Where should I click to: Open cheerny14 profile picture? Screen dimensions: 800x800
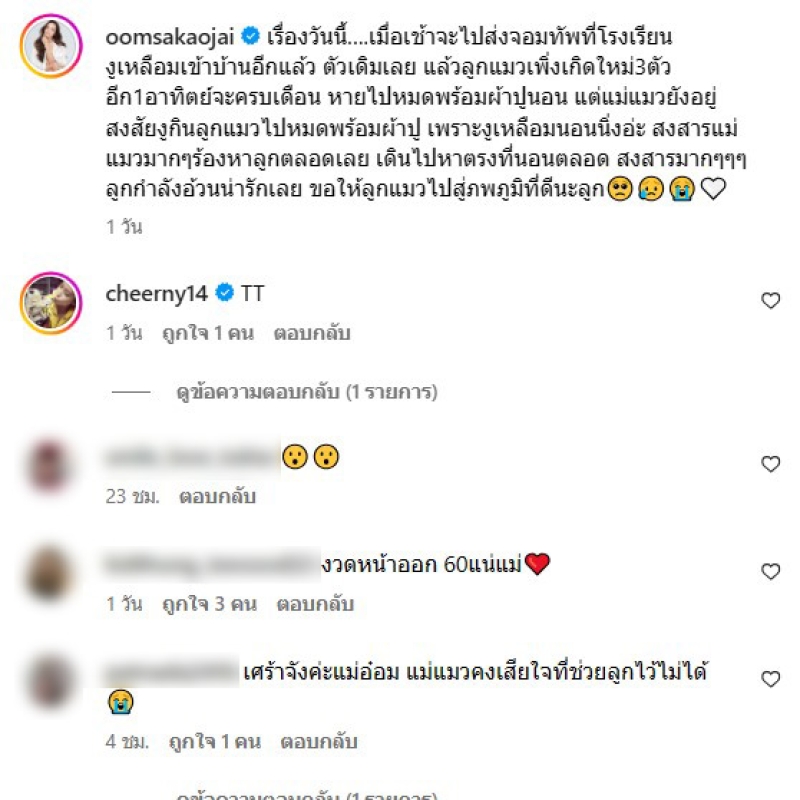pyautogui.click(x=51, y=303)
